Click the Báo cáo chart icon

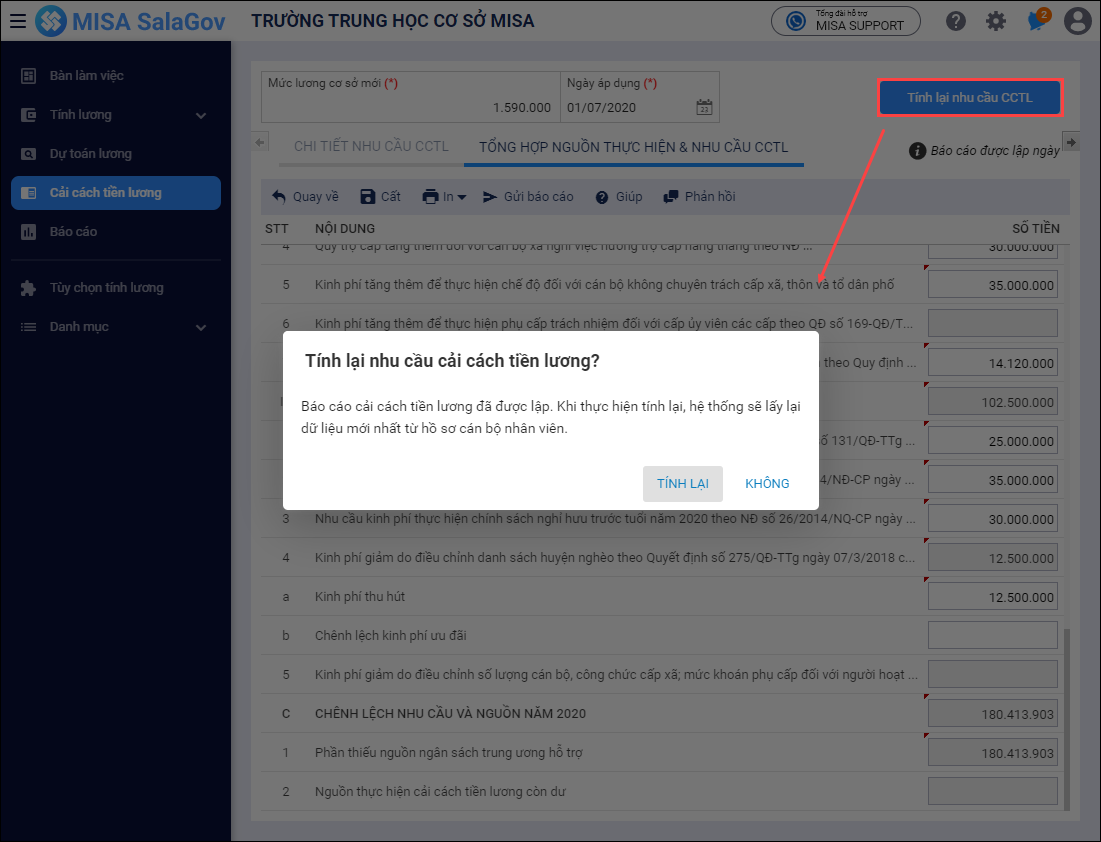click(28, 232)
